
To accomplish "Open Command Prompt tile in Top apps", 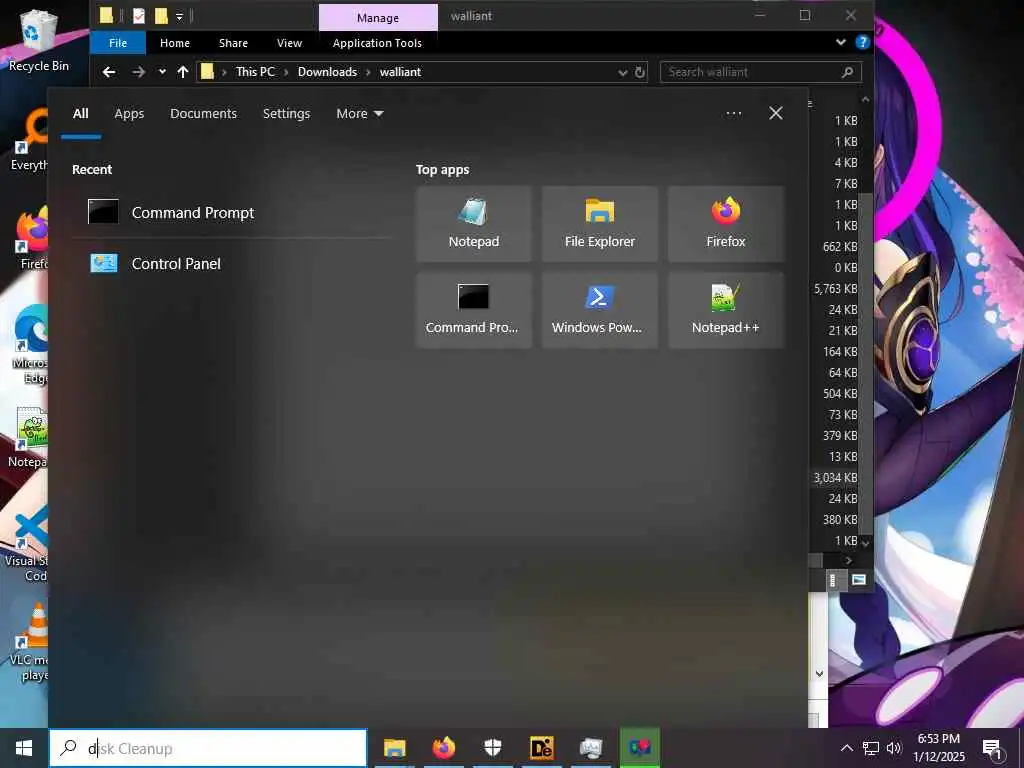I will 473,310.
